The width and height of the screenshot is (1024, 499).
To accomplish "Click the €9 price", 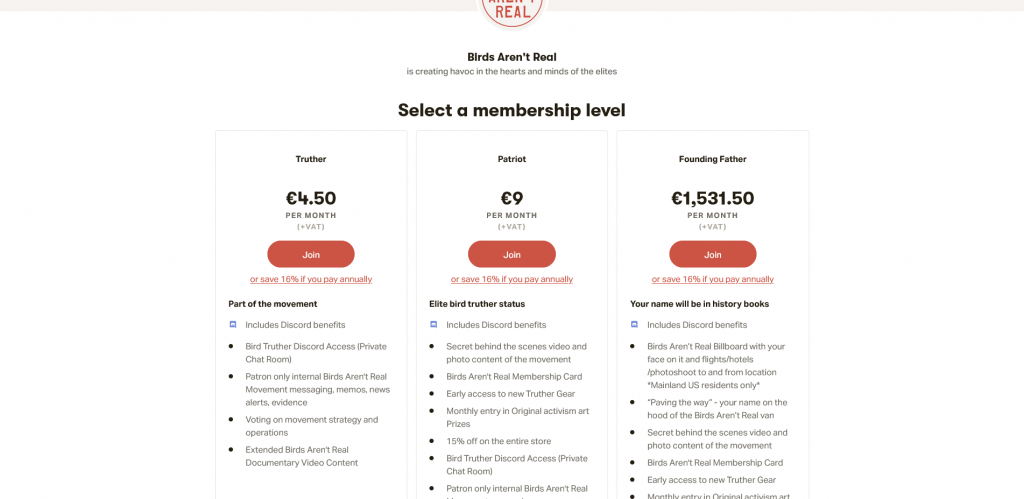I will click(511, 198).
